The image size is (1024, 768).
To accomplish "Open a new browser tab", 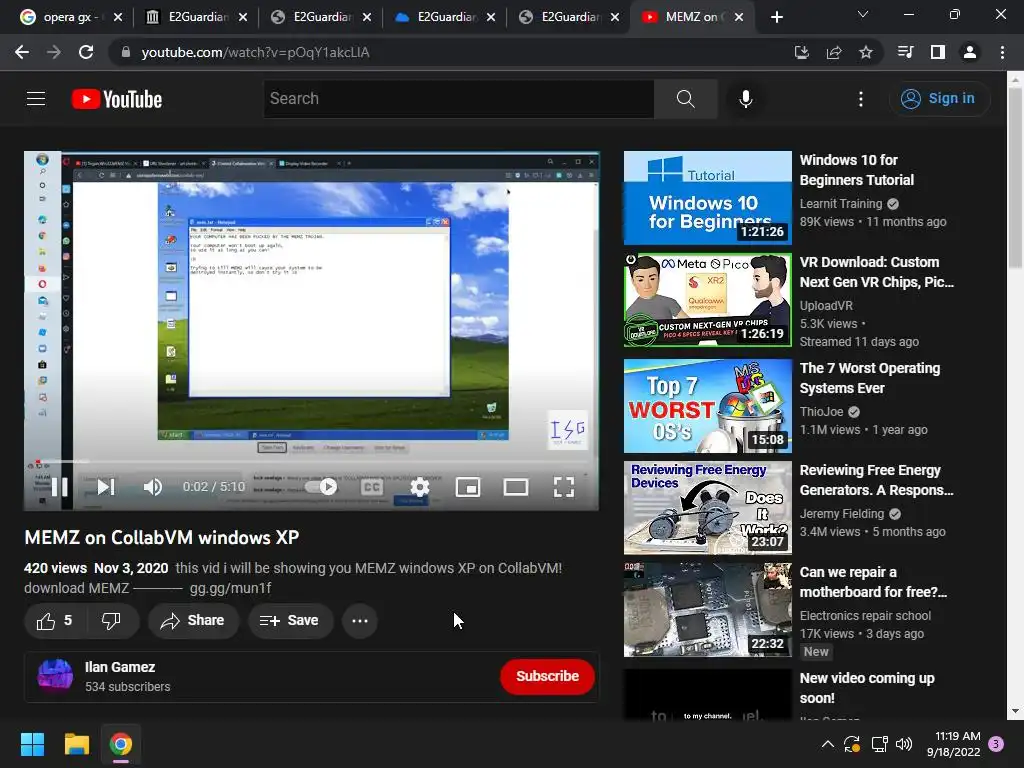I will point(776,17).
